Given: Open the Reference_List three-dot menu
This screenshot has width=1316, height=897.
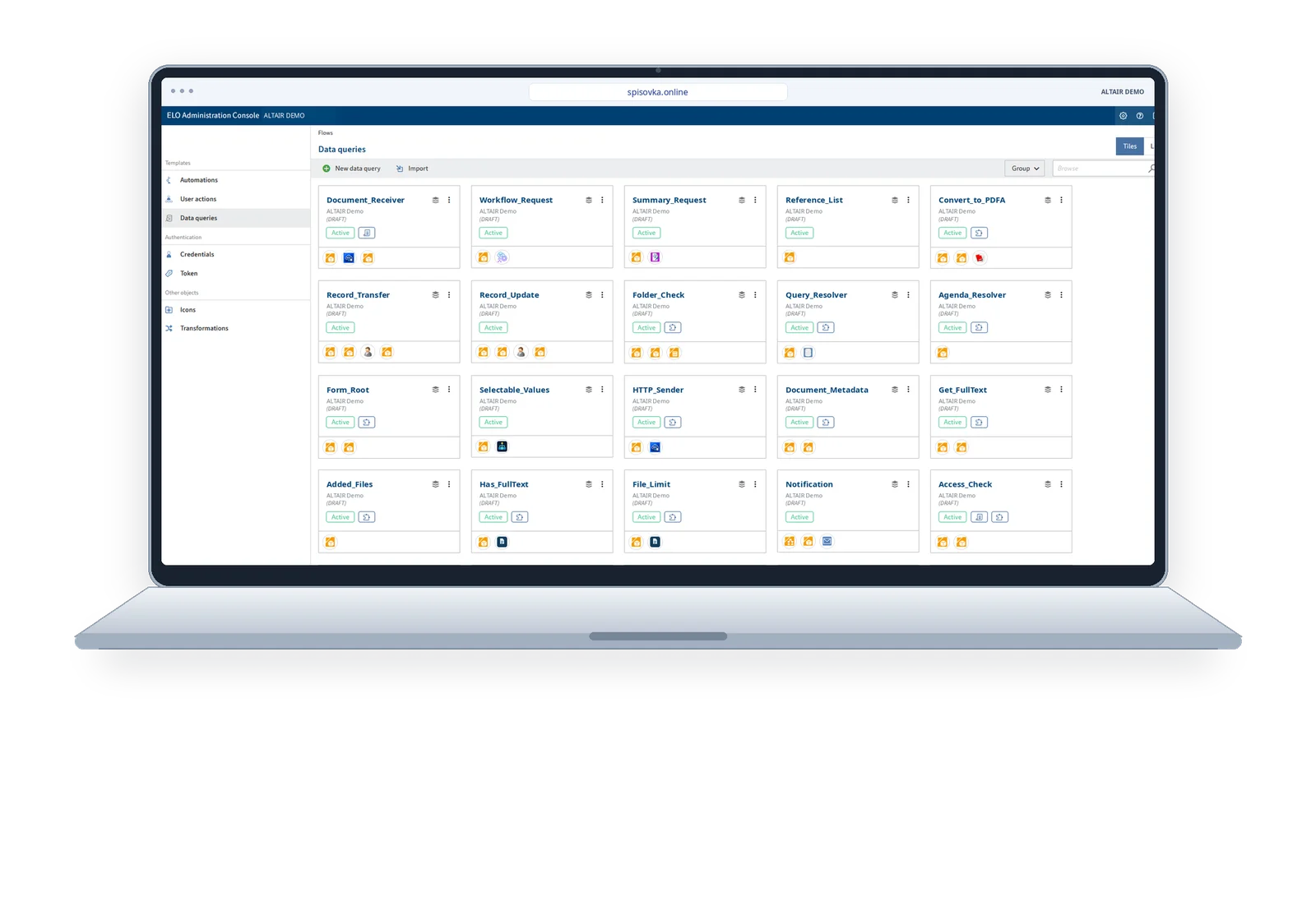Looking at the screenshot, I should tap(908, 200).
